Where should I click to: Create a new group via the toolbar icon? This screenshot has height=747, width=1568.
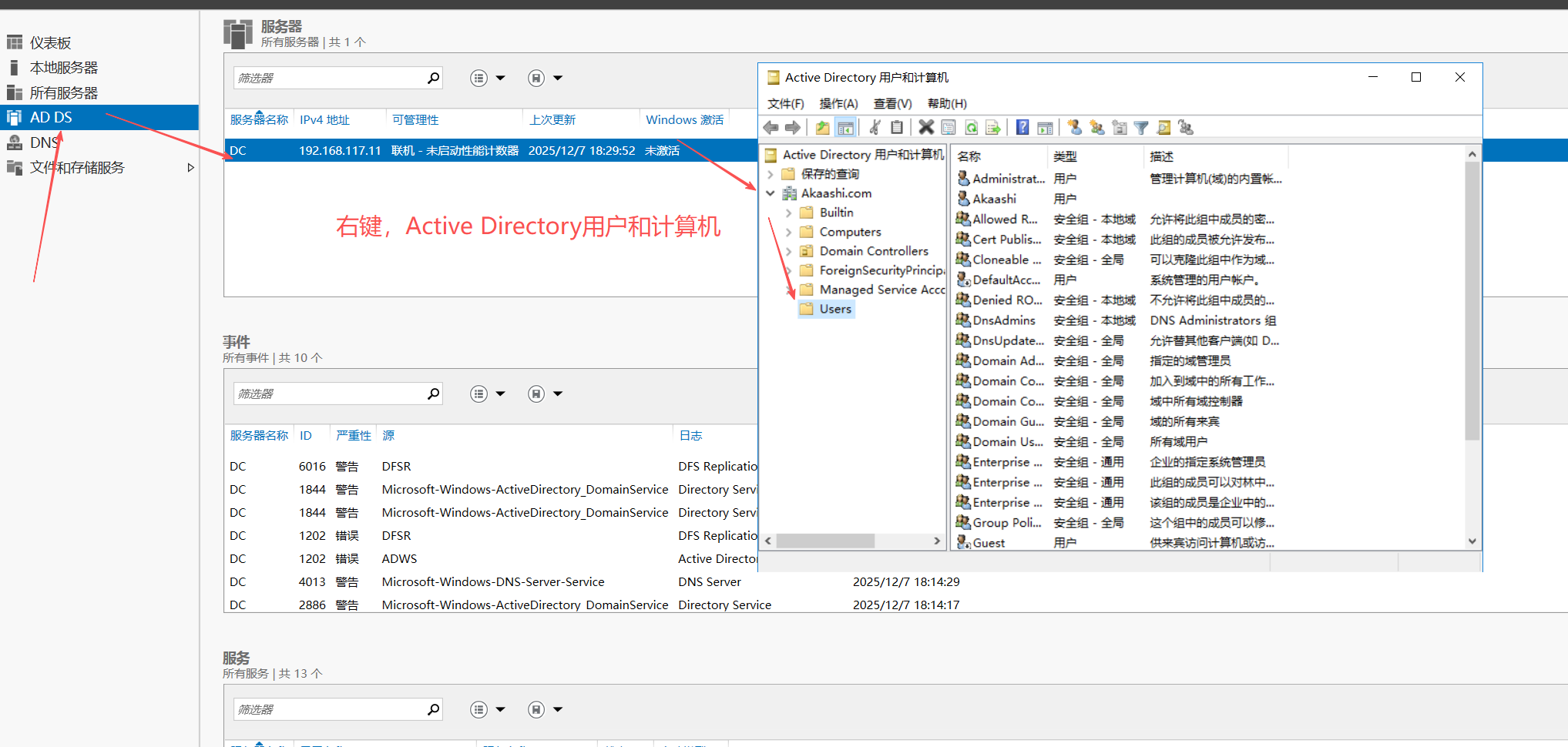(x=1097, y=128)
